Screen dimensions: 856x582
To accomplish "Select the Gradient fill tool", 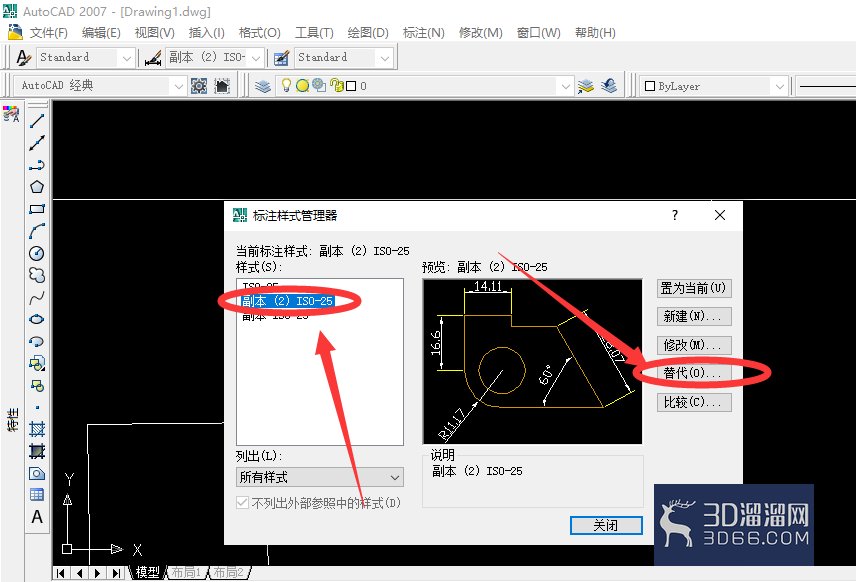I will pyautogui.click(x=37, y=451).
